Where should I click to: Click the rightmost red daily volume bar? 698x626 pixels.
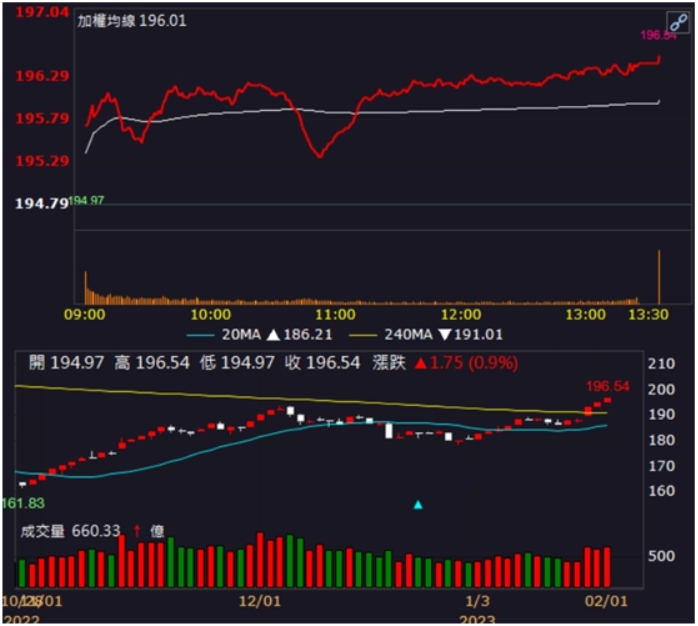[607, 567]
